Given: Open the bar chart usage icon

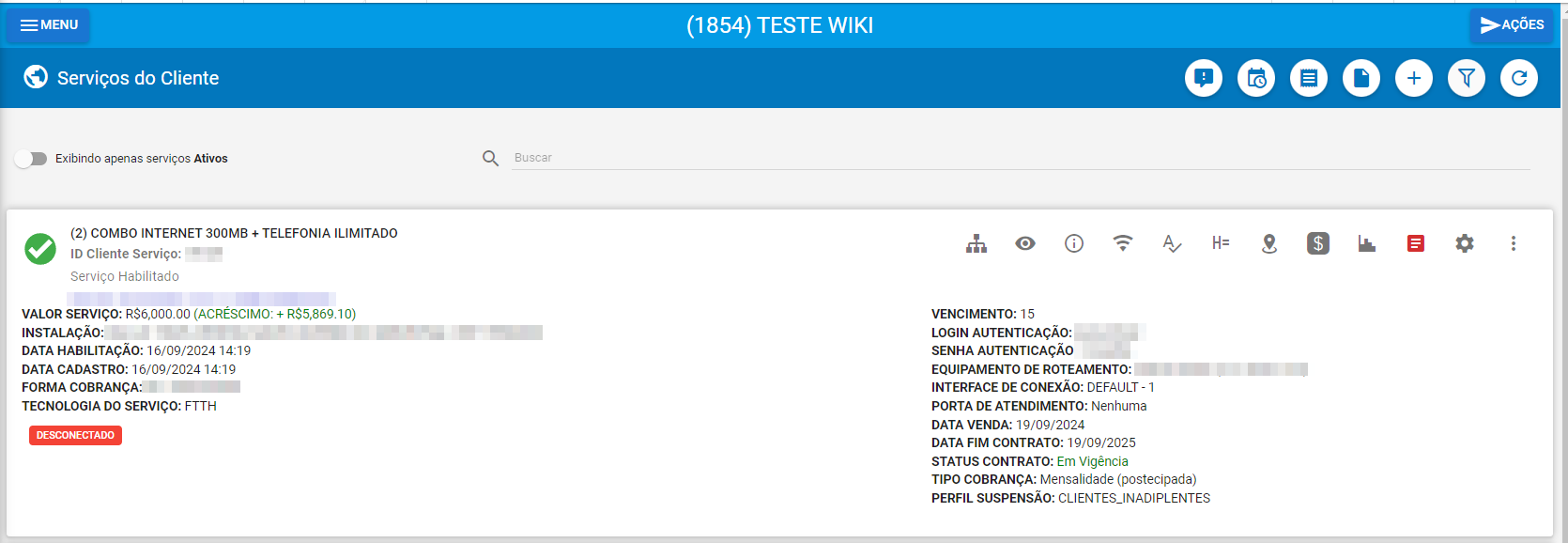Looking at the screenshot, I should [1367, 244].
